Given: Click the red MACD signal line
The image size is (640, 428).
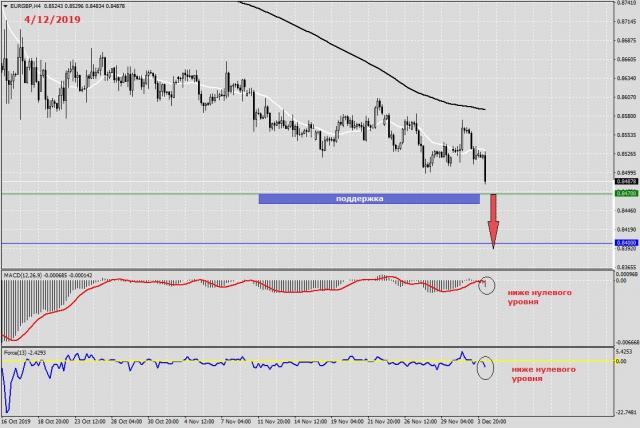Looking at the screenshot, I should point(200,282).
